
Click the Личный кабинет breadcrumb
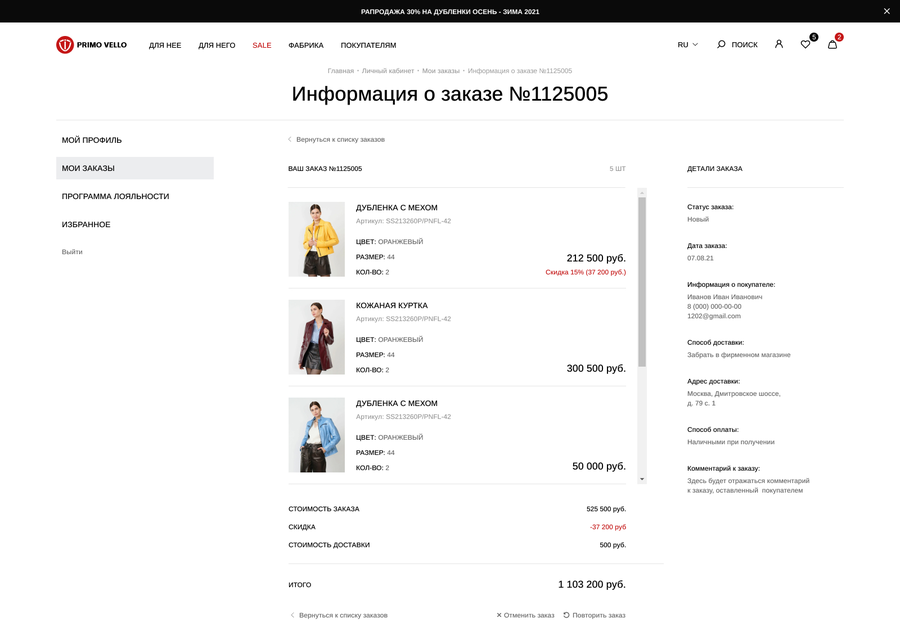[x=387, y=71]
